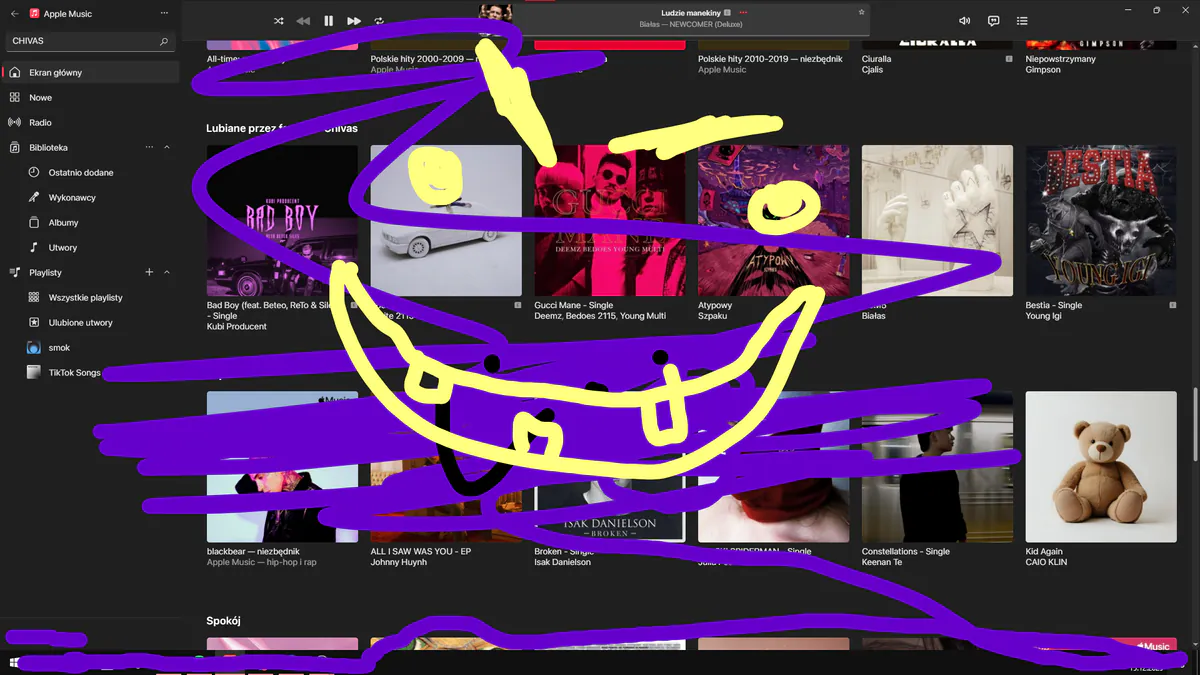Open the white car album cover
This screenshot has height=675, width=1200.
446,220
